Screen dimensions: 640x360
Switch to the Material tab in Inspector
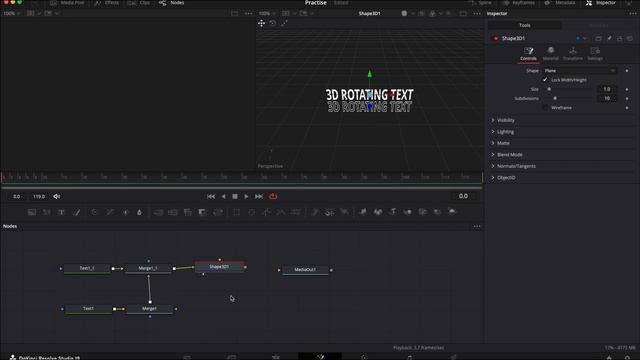551,53
